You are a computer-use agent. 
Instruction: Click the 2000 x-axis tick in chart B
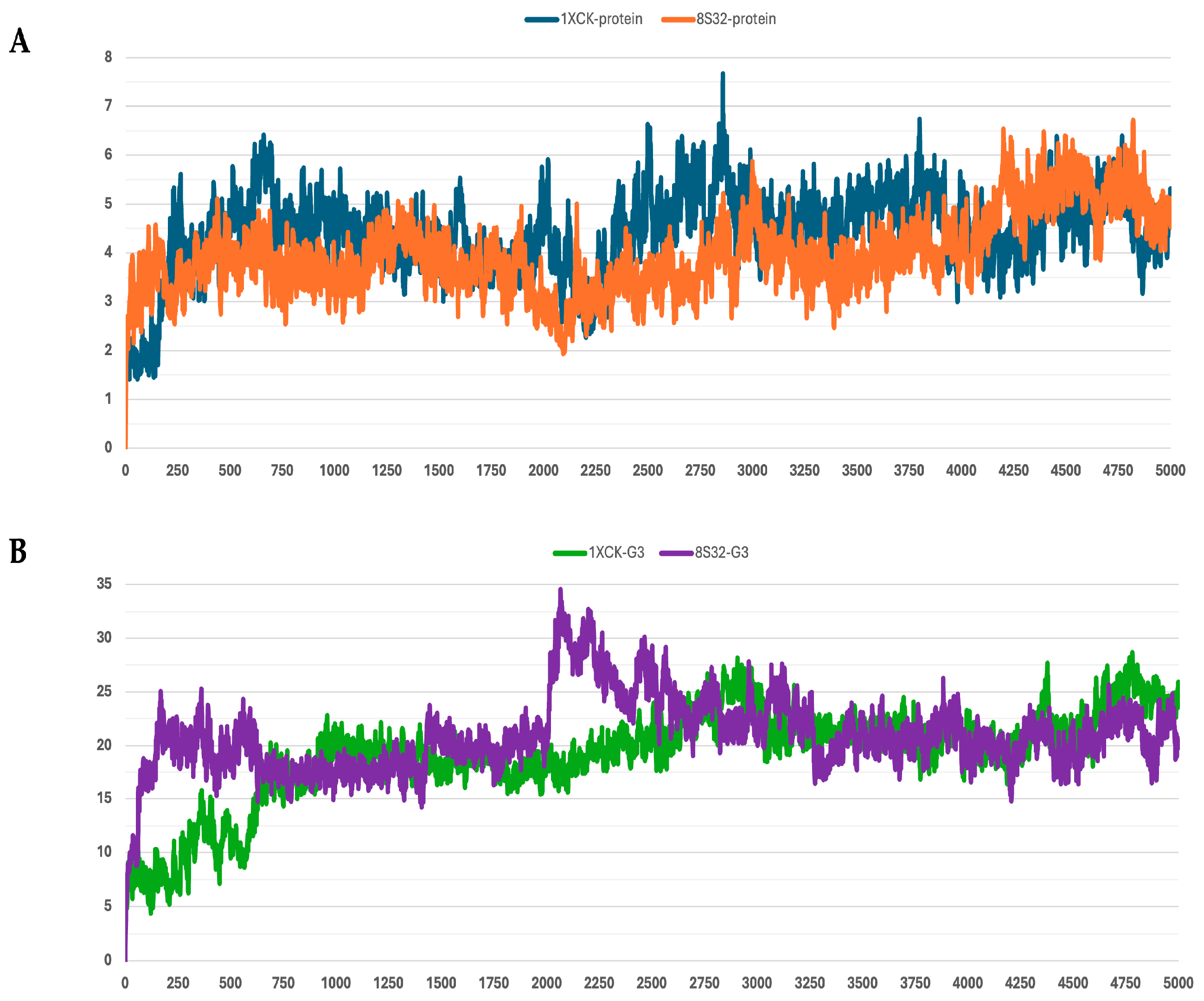546,983
